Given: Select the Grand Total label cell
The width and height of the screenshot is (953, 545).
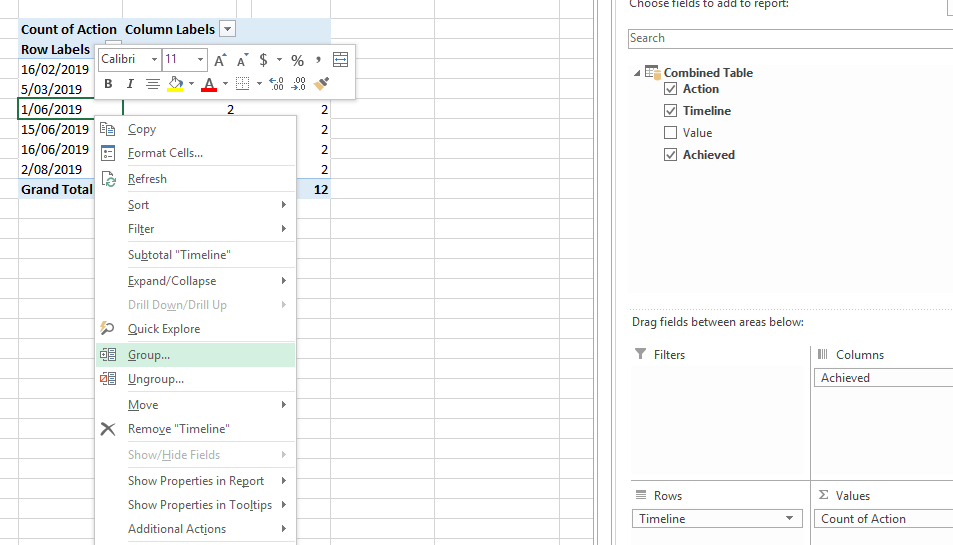Looking at the screenshot, I should tap(57, 190).
